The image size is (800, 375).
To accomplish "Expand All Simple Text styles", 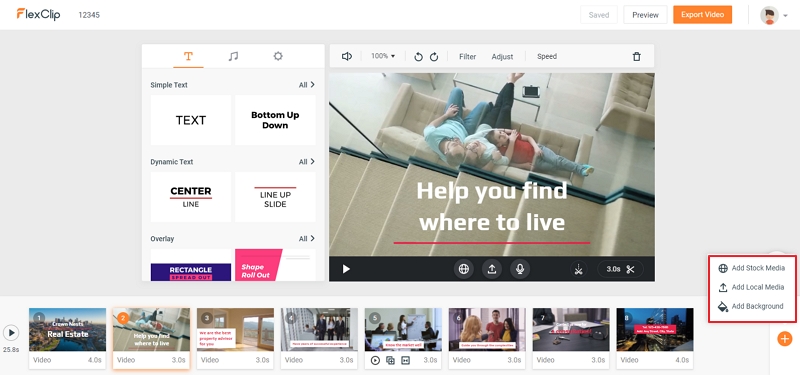I will click(x=307, y=85).
